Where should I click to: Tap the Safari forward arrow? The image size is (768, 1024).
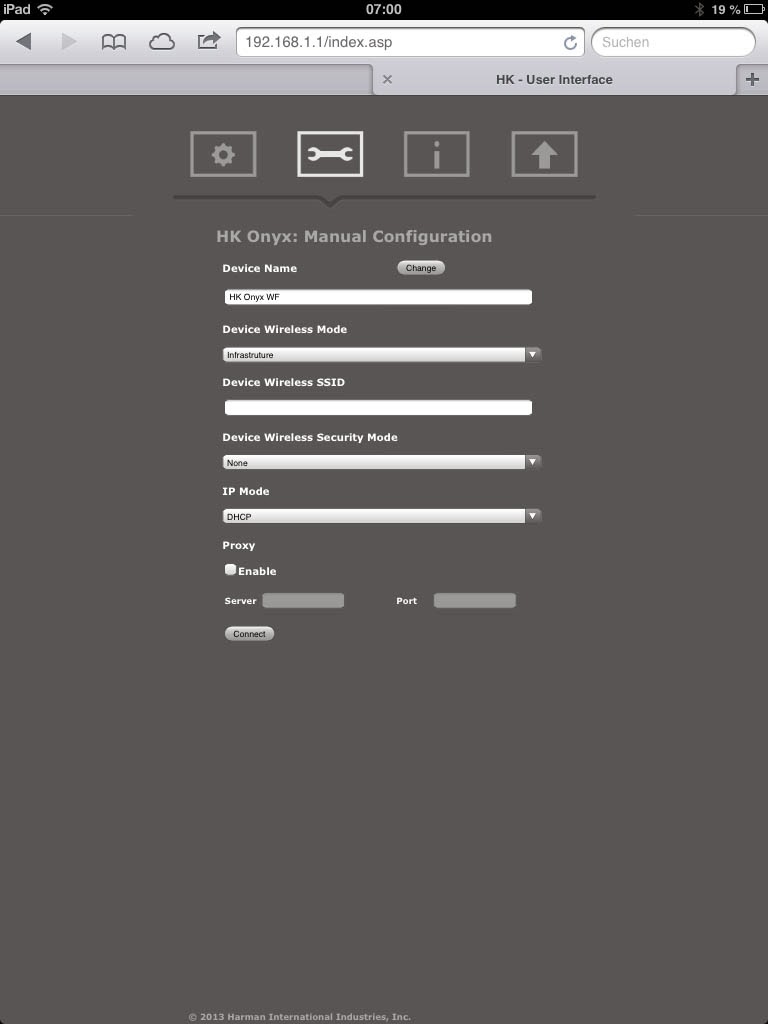click(x=69, y=42)
